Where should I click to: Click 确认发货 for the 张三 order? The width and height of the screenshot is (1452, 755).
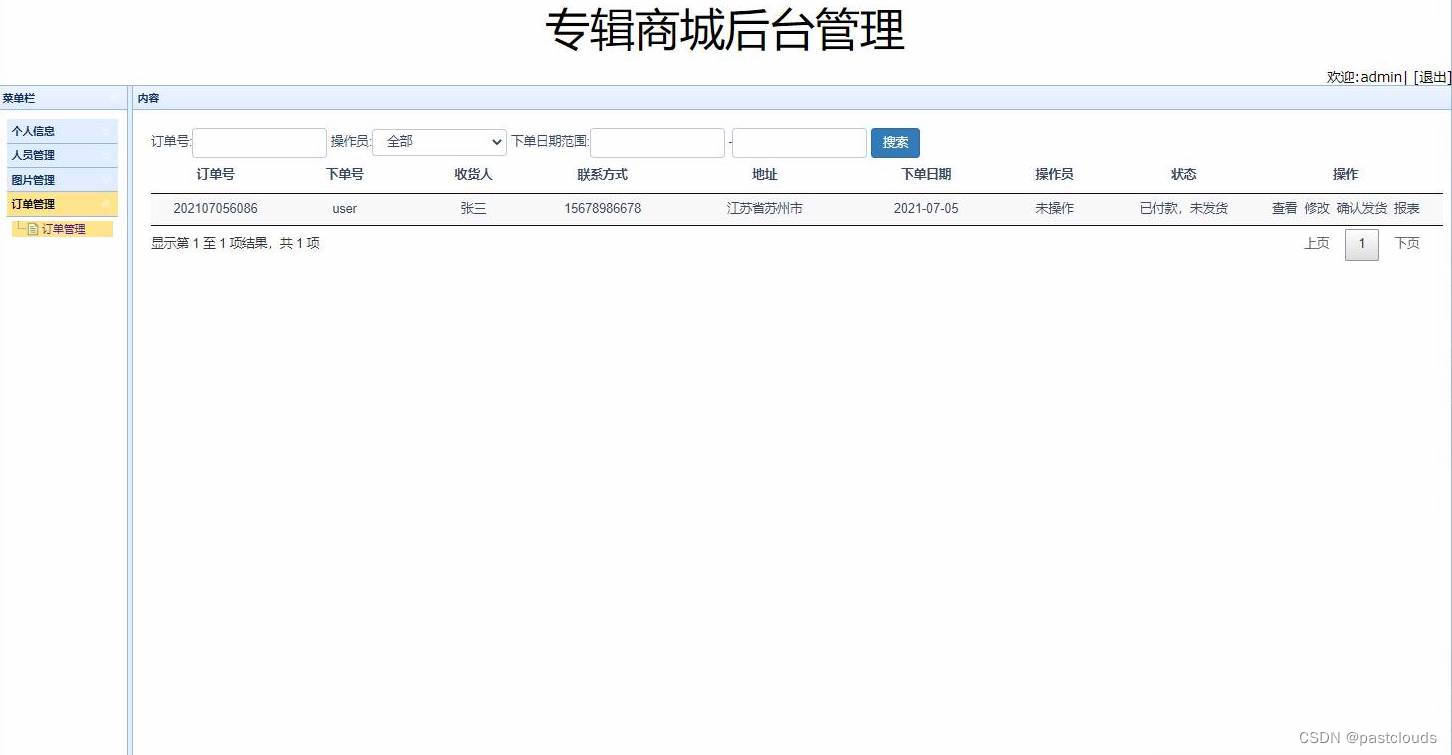coord(1362,209)
